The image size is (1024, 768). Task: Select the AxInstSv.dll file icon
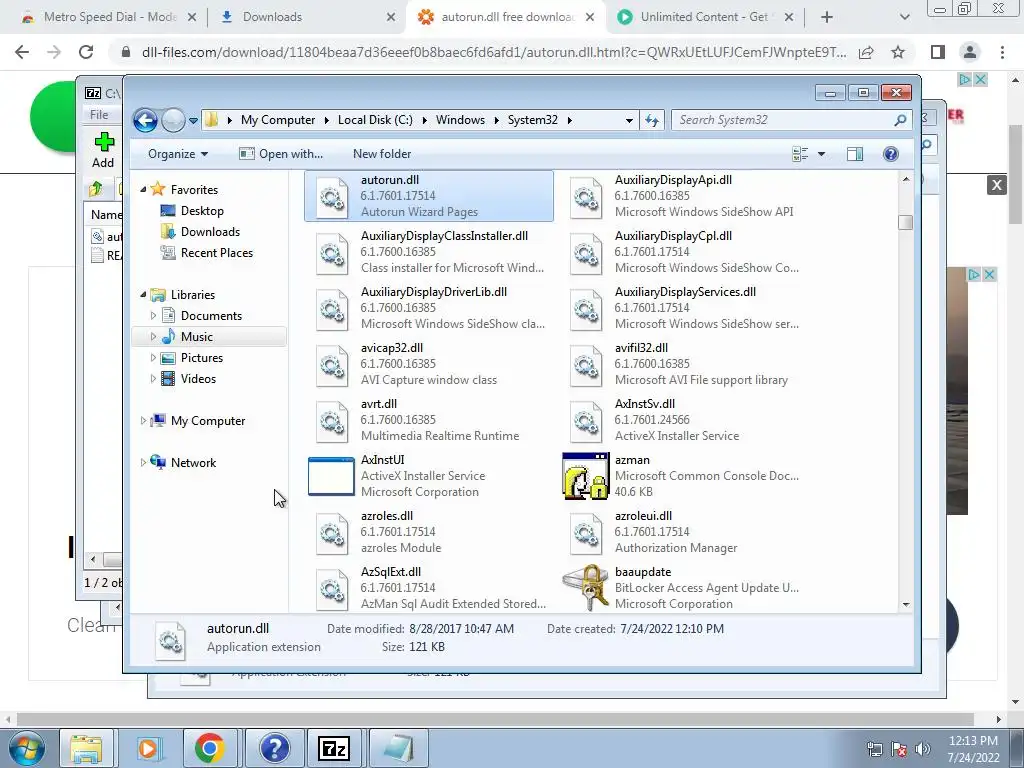pyautogui.click(x=586, y=422)
